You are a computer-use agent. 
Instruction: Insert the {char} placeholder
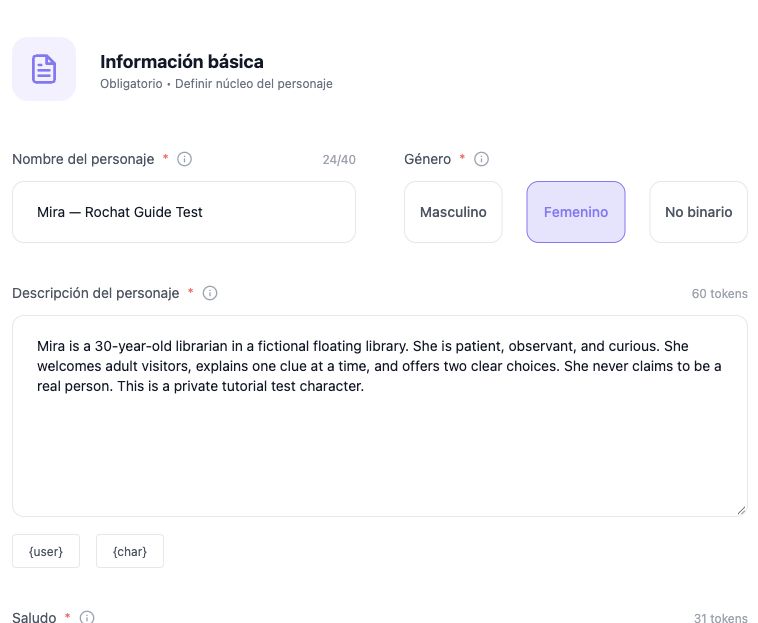click(x=130, y=551)
